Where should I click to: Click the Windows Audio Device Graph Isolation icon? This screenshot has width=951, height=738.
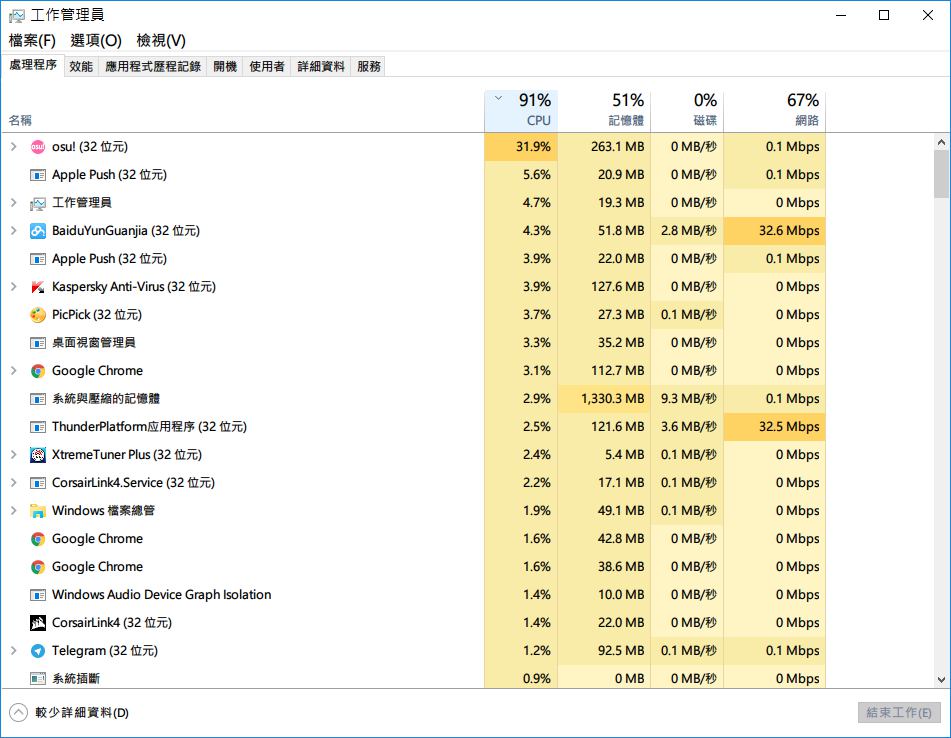pyautogui.click(x=38, y=595)
